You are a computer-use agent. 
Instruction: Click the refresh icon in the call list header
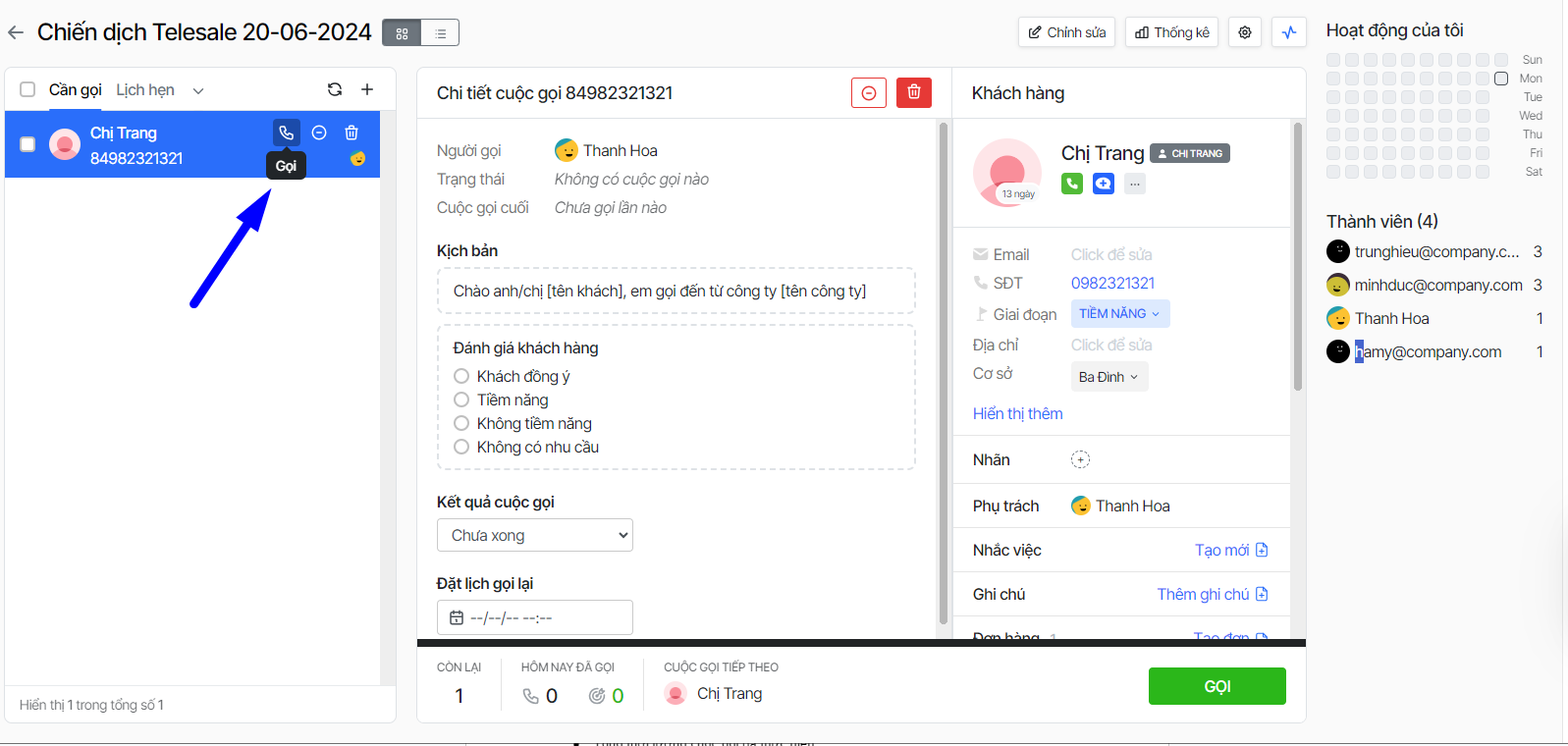click(x=335, y=89)
